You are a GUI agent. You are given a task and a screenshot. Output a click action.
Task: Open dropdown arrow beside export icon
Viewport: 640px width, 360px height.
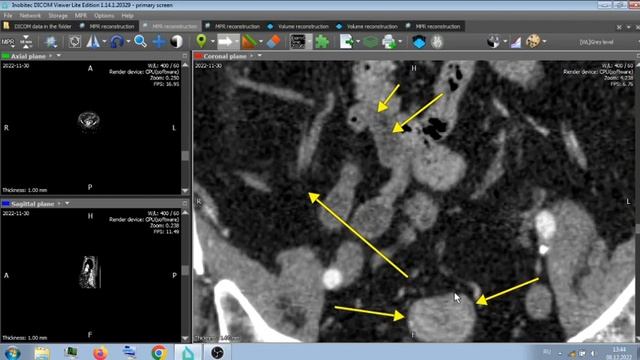[x=358, y=42]
